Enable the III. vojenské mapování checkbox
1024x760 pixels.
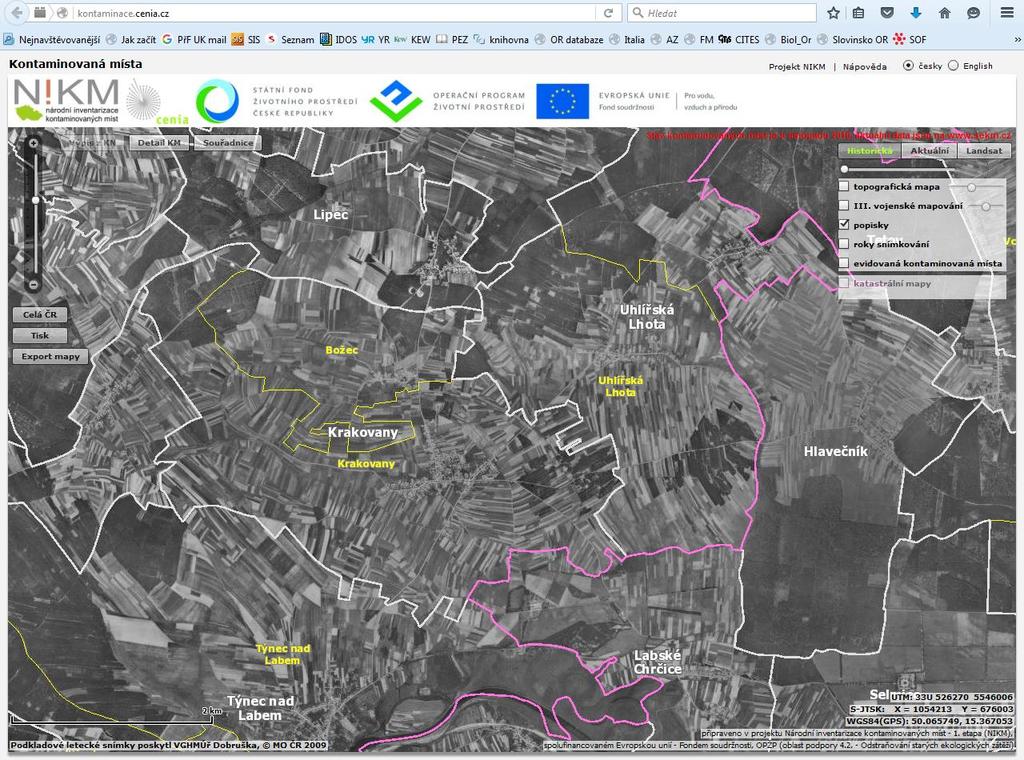pos(844,206)
